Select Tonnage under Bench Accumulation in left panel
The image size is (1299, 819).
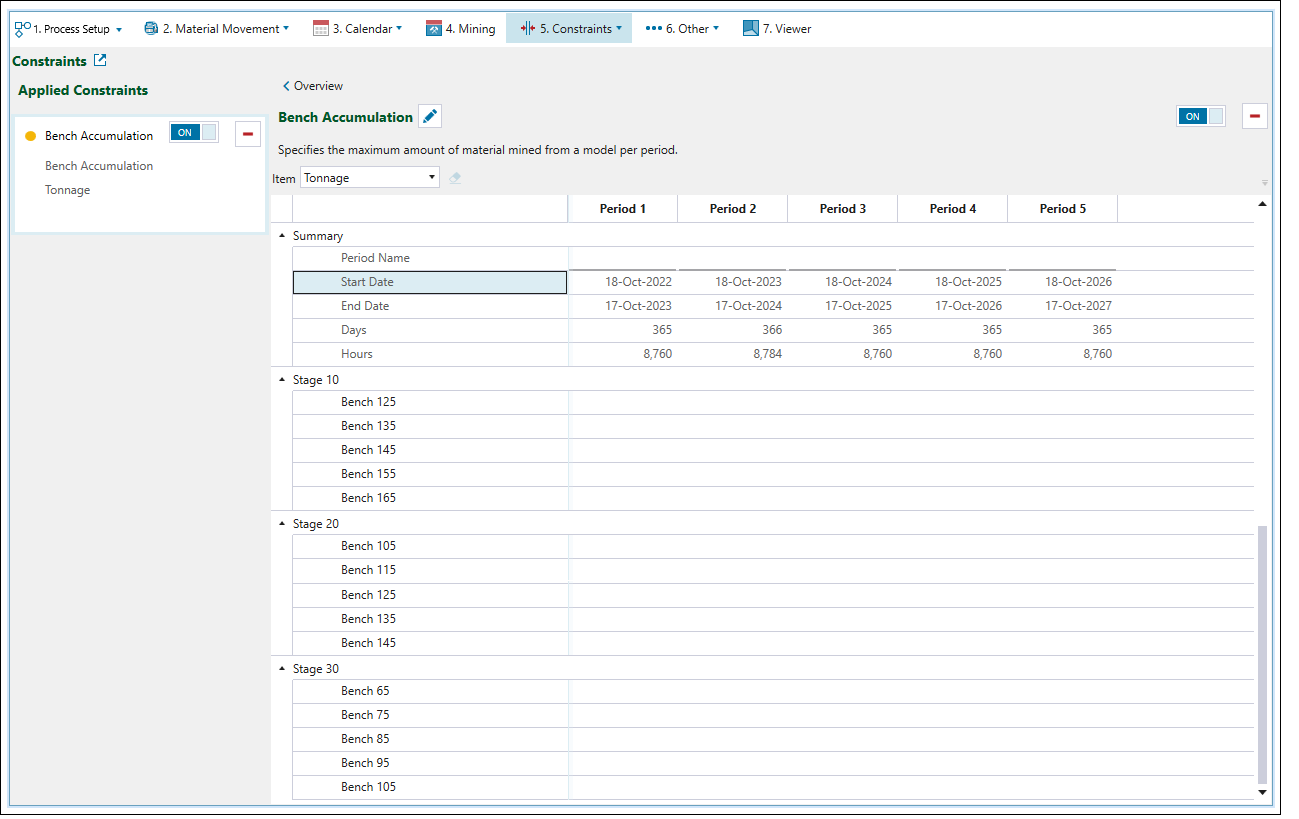point(68,190)
